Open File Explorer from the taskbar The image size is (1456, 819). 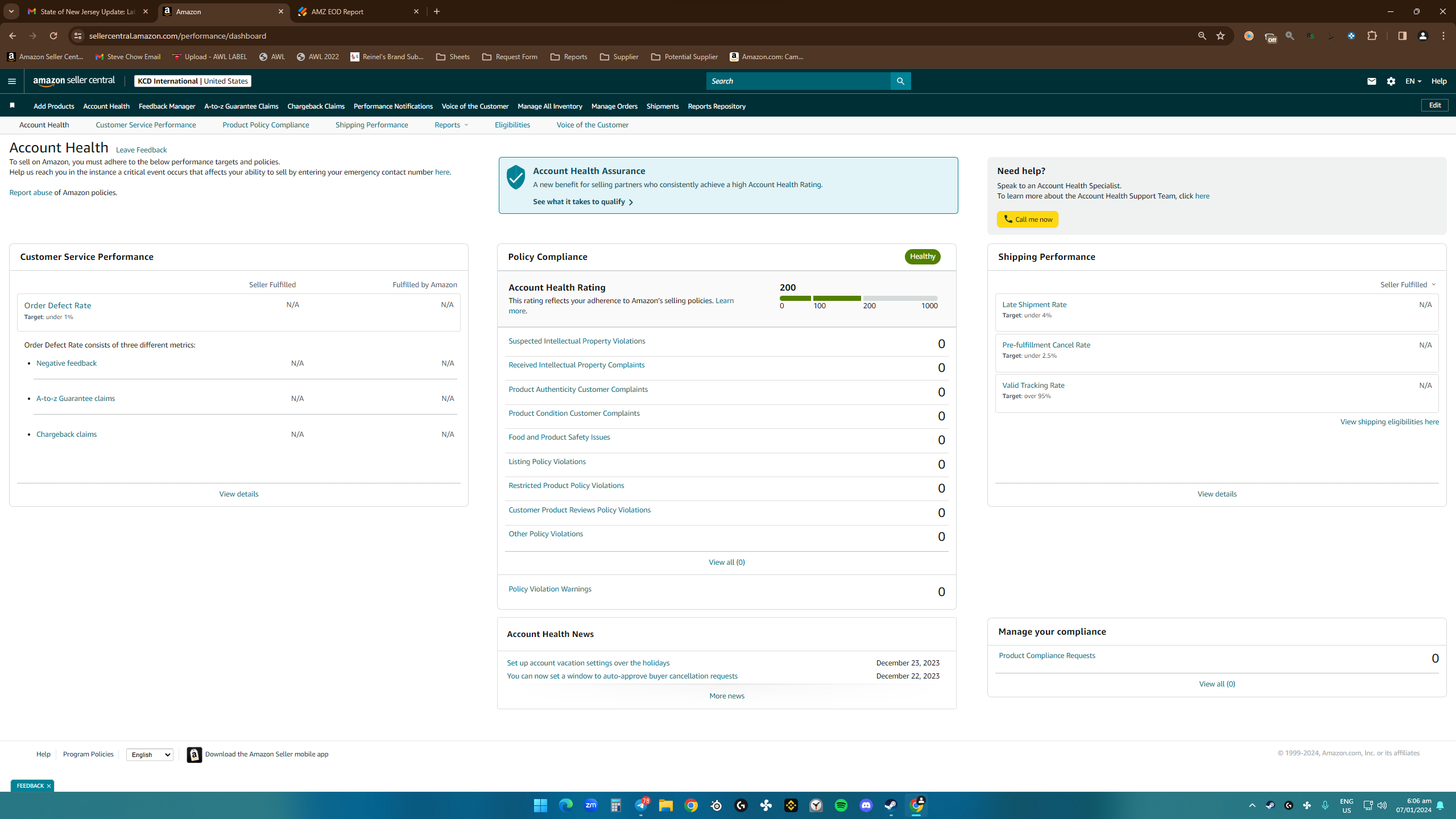point(665,805)
